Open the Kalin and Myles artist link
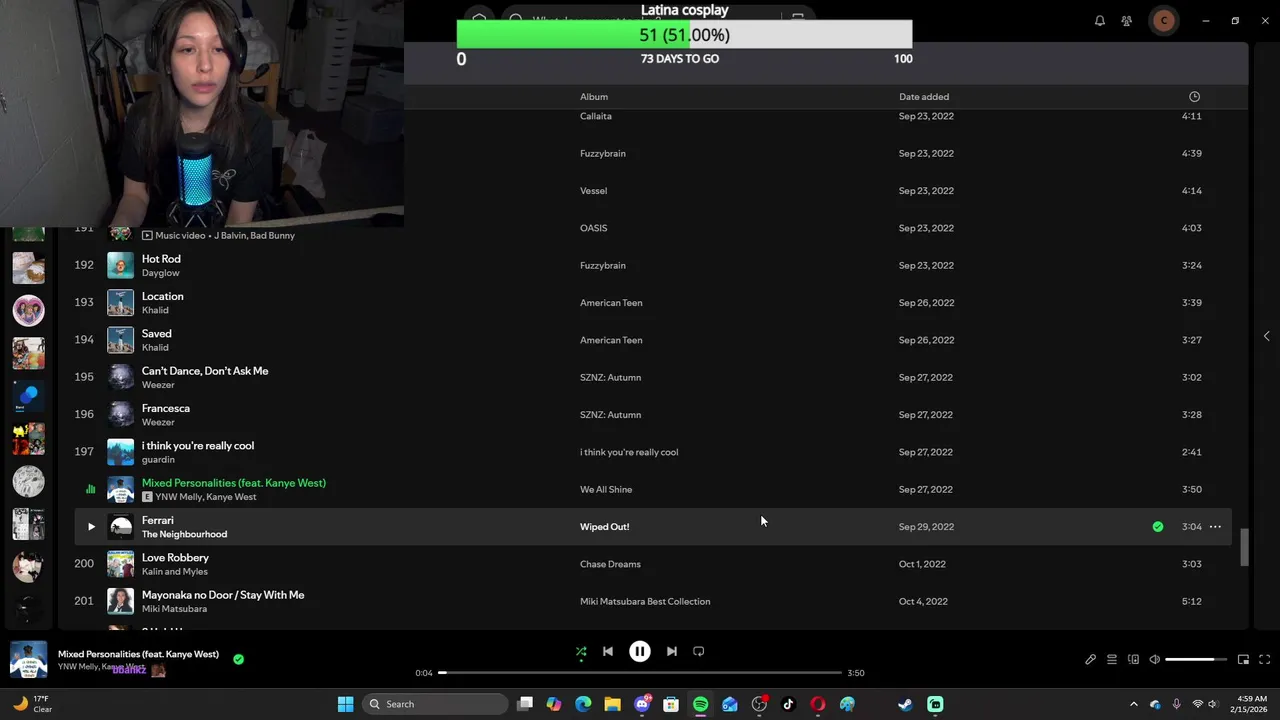The image size is (1280, 720). 175,572
